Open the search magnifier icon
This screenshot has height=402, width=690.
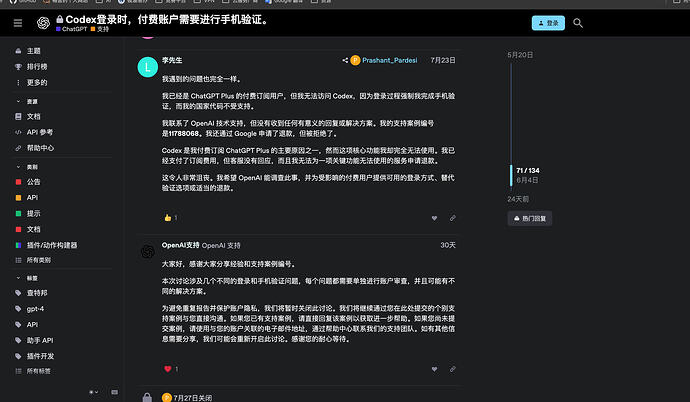click(x=578, y=23)
